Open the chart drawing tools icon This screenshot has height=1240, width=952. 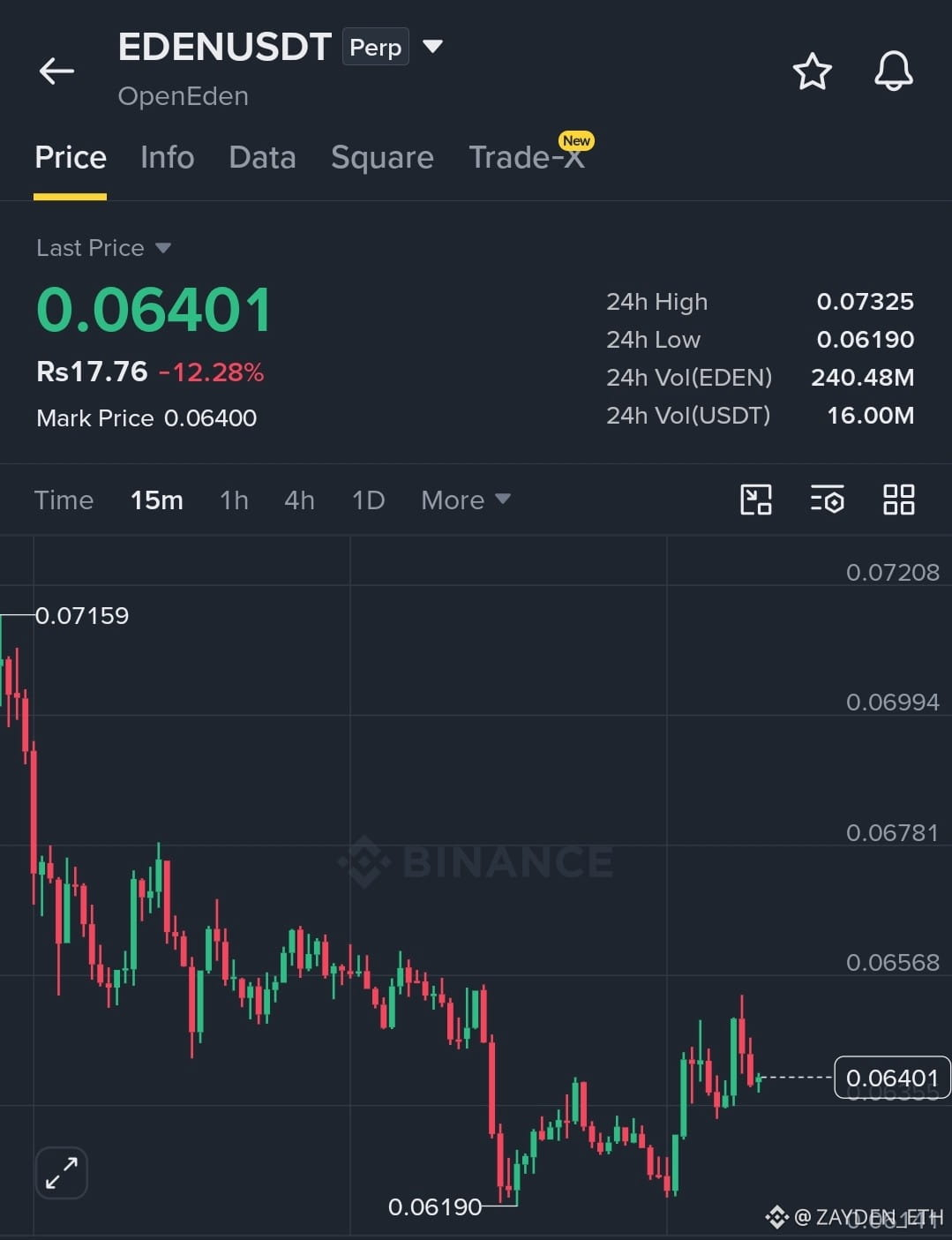pyautogui.click(x=755, y=500)
